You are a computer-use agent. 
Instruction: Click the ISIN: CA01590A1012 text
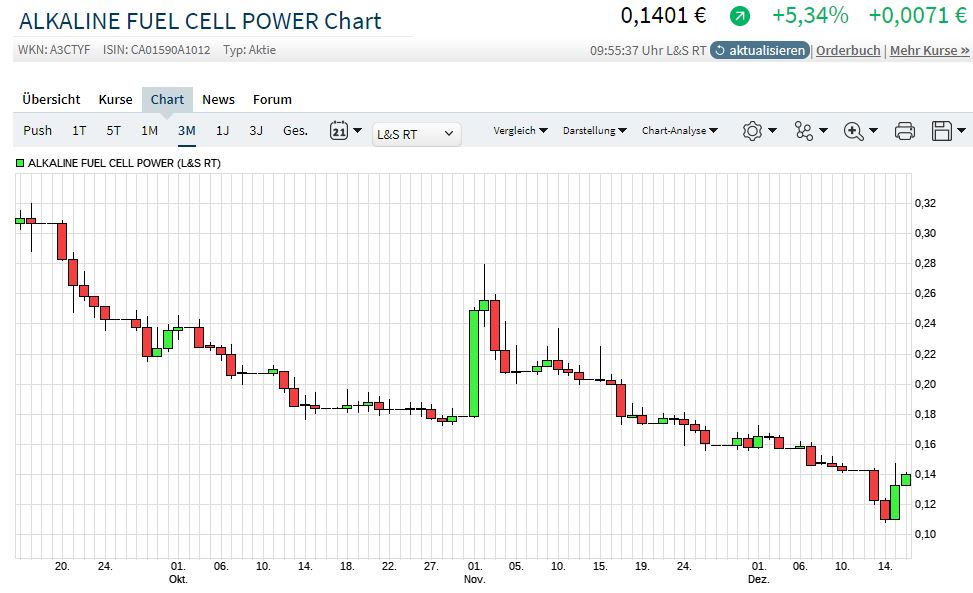[x=156, y=50]
